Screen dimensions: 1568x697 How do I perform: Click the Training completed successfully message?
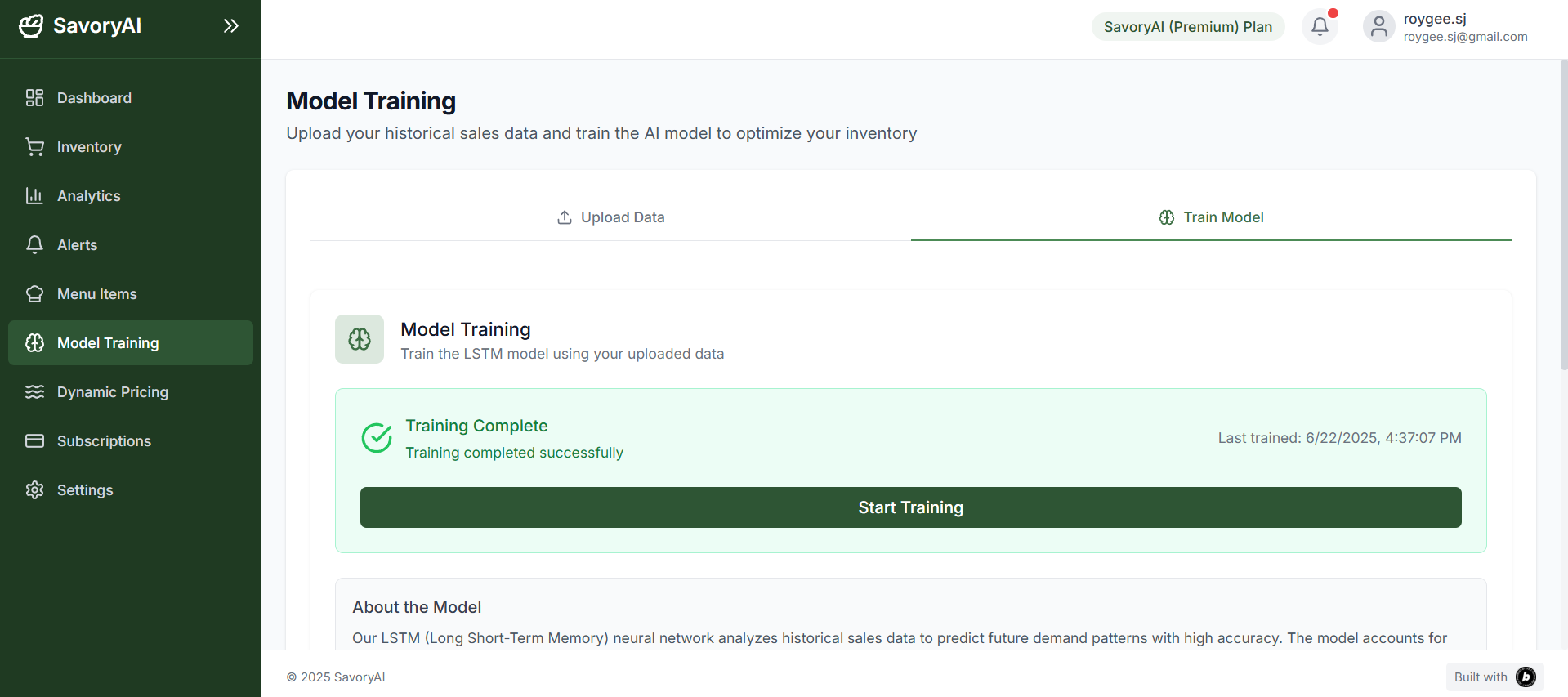click(515, 453)
